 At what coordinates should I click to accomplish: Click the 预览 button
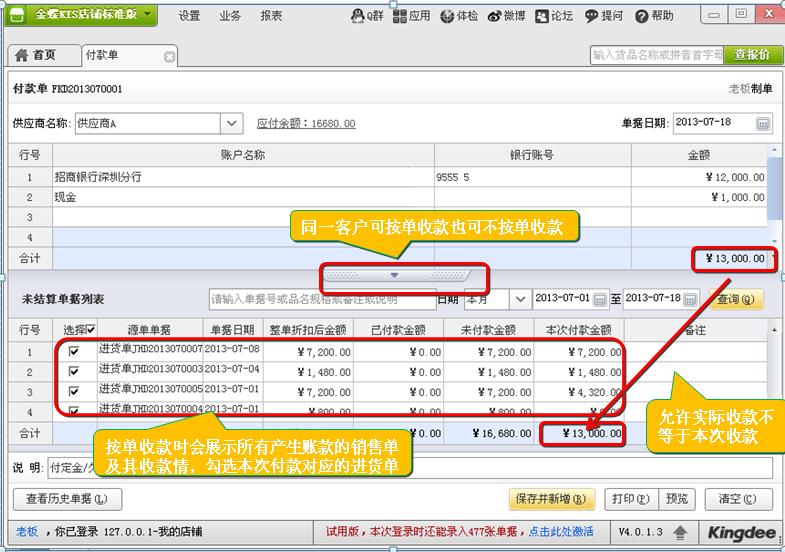[677, 499]
